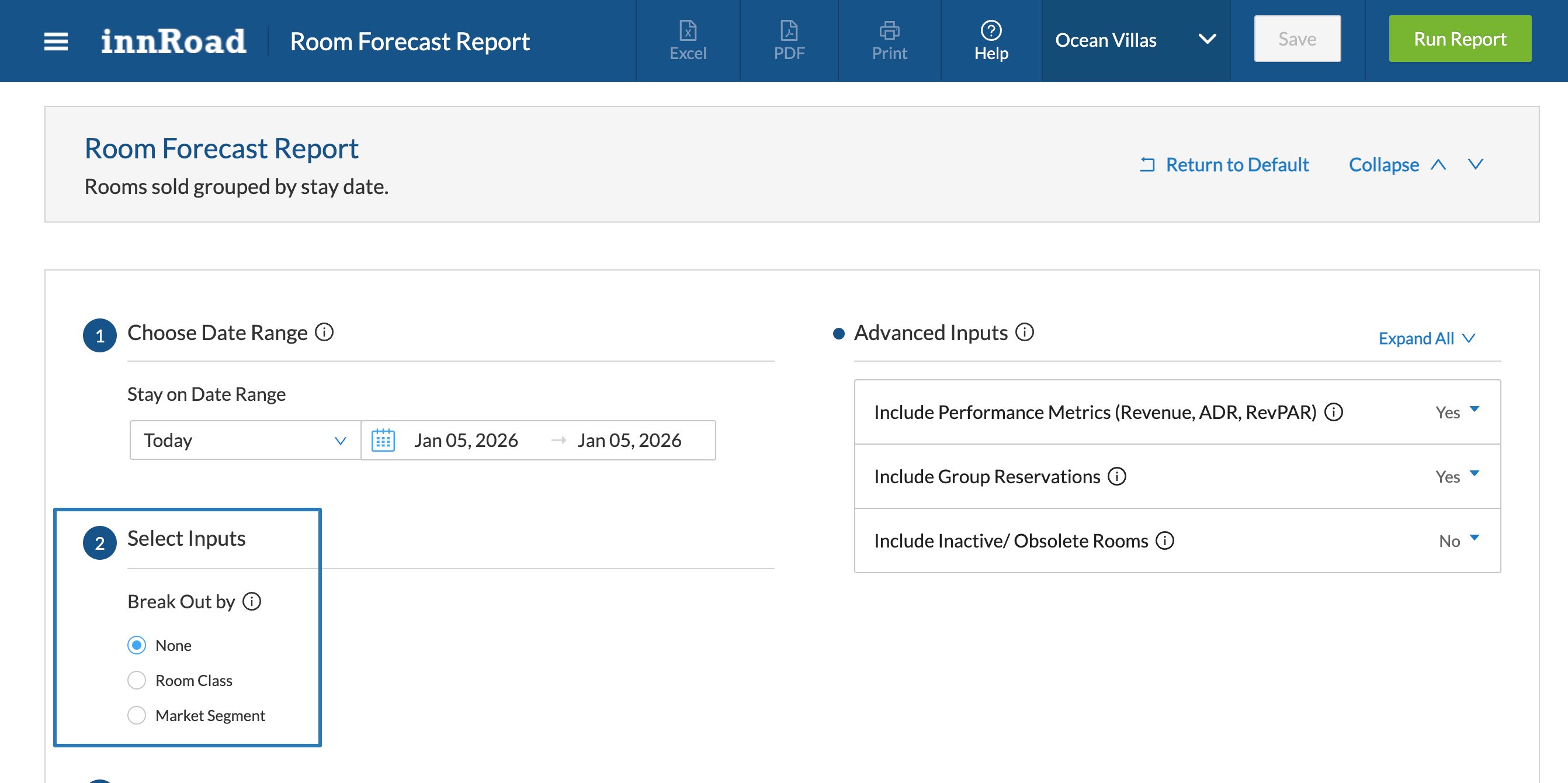Choose Market Segment break out option
This screenshot has width=1568, height=783.
point(137,715)
